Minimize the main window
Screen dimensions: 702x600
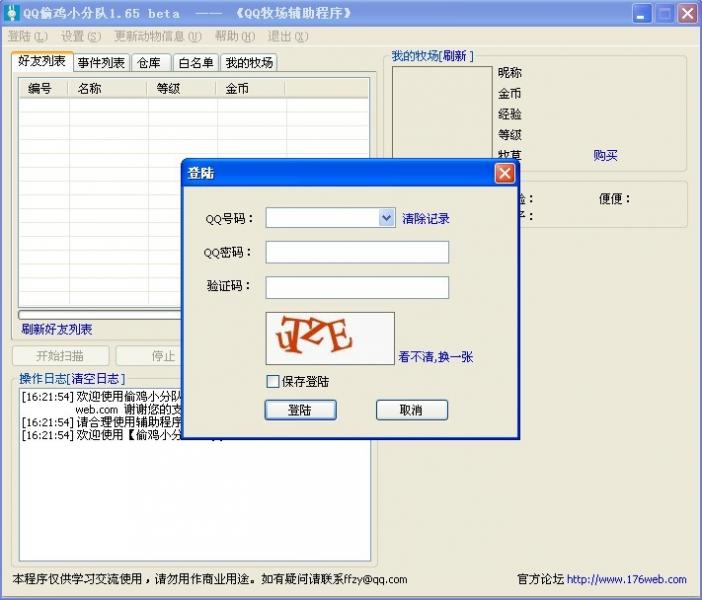pos(642,13)
